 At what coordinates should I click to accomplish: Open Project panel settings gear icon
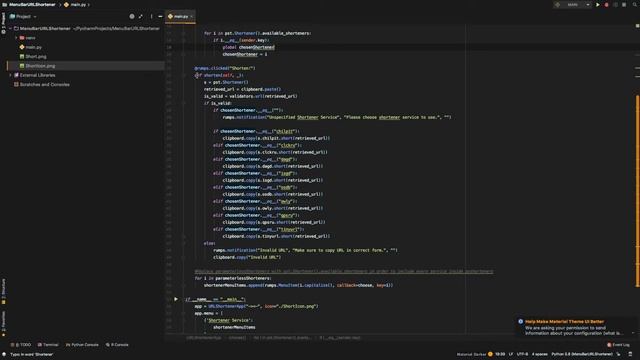click(x=132, y=16)
